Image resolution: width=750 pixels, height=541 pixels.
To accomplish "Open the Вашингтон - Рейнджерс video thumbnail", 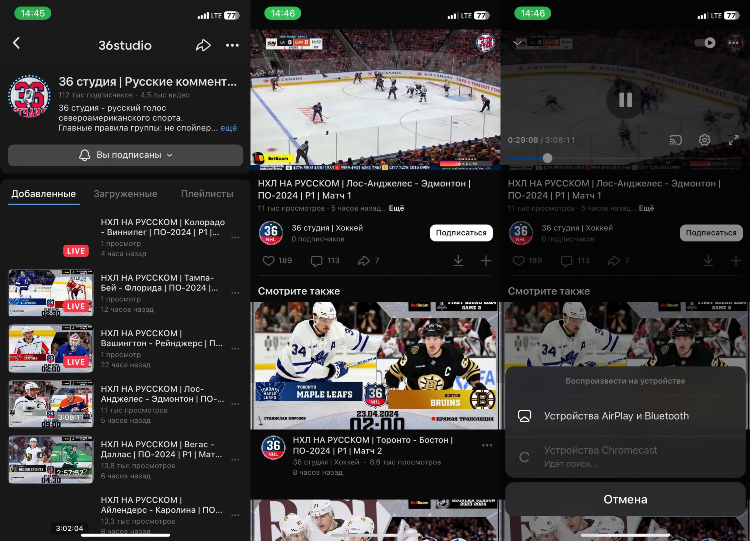I will click(x=51, y=348).
